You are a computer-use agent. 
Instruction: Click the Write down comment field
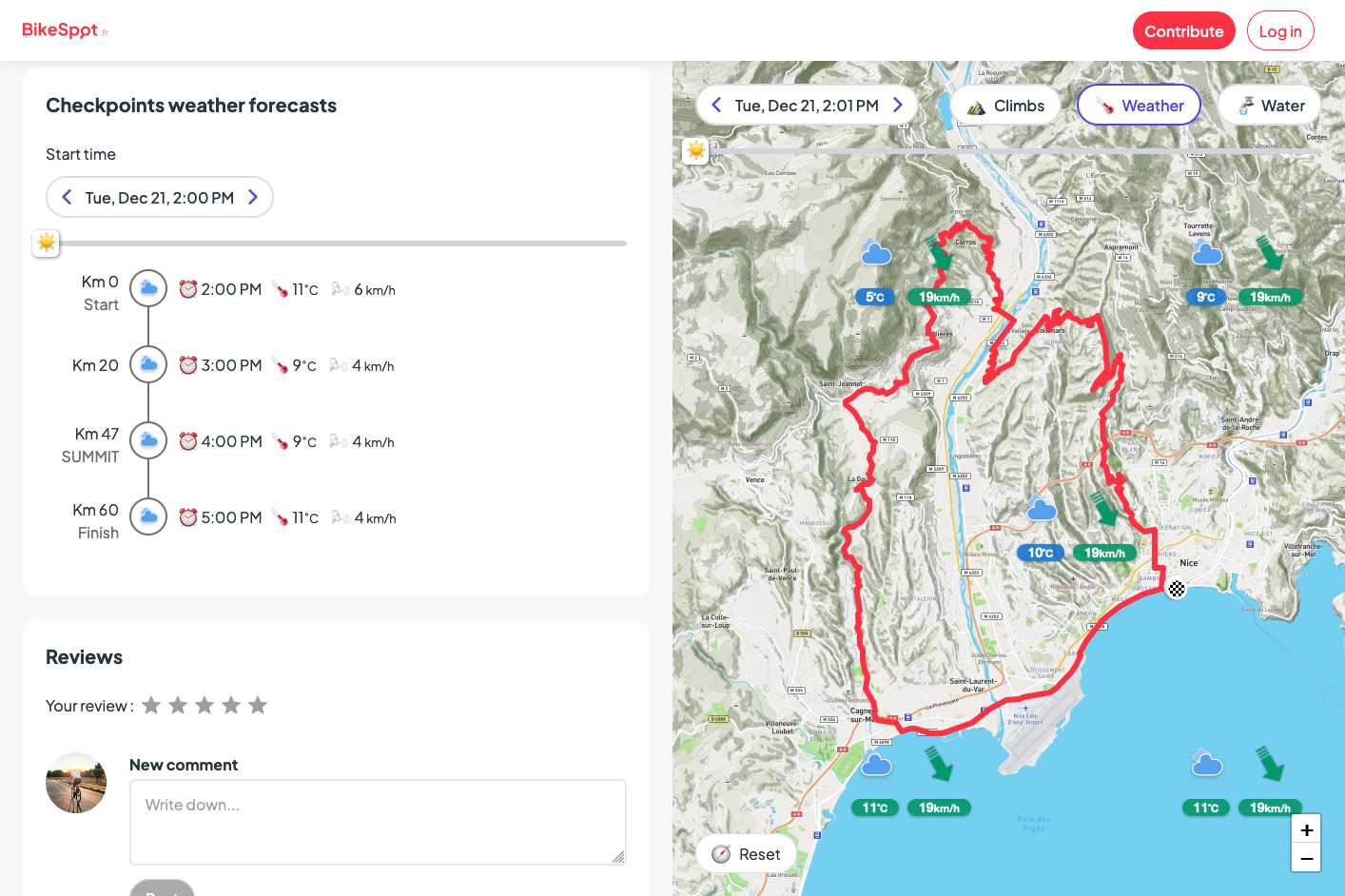(x=378, y=822)
